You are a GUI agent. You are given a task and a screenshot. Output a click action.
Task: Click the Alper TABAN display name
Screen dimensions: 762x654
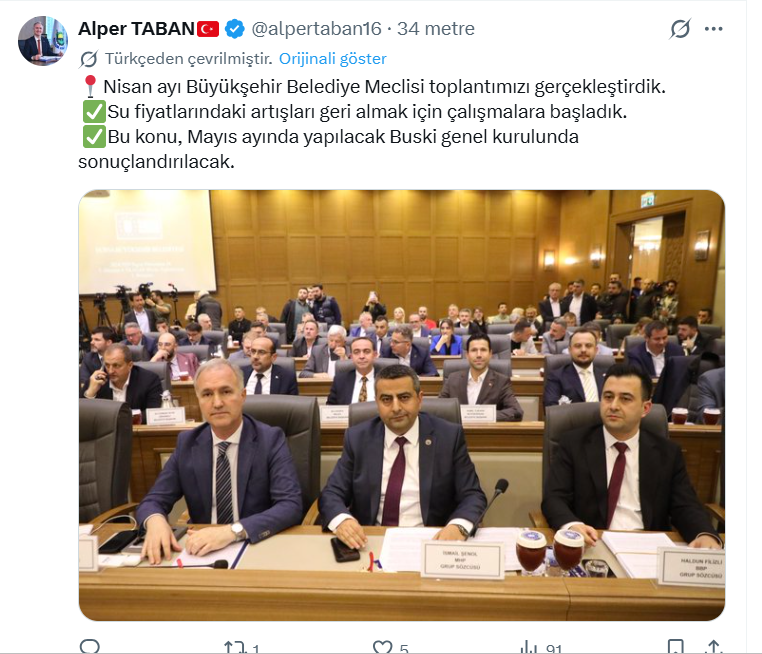[x=137, y=29]
